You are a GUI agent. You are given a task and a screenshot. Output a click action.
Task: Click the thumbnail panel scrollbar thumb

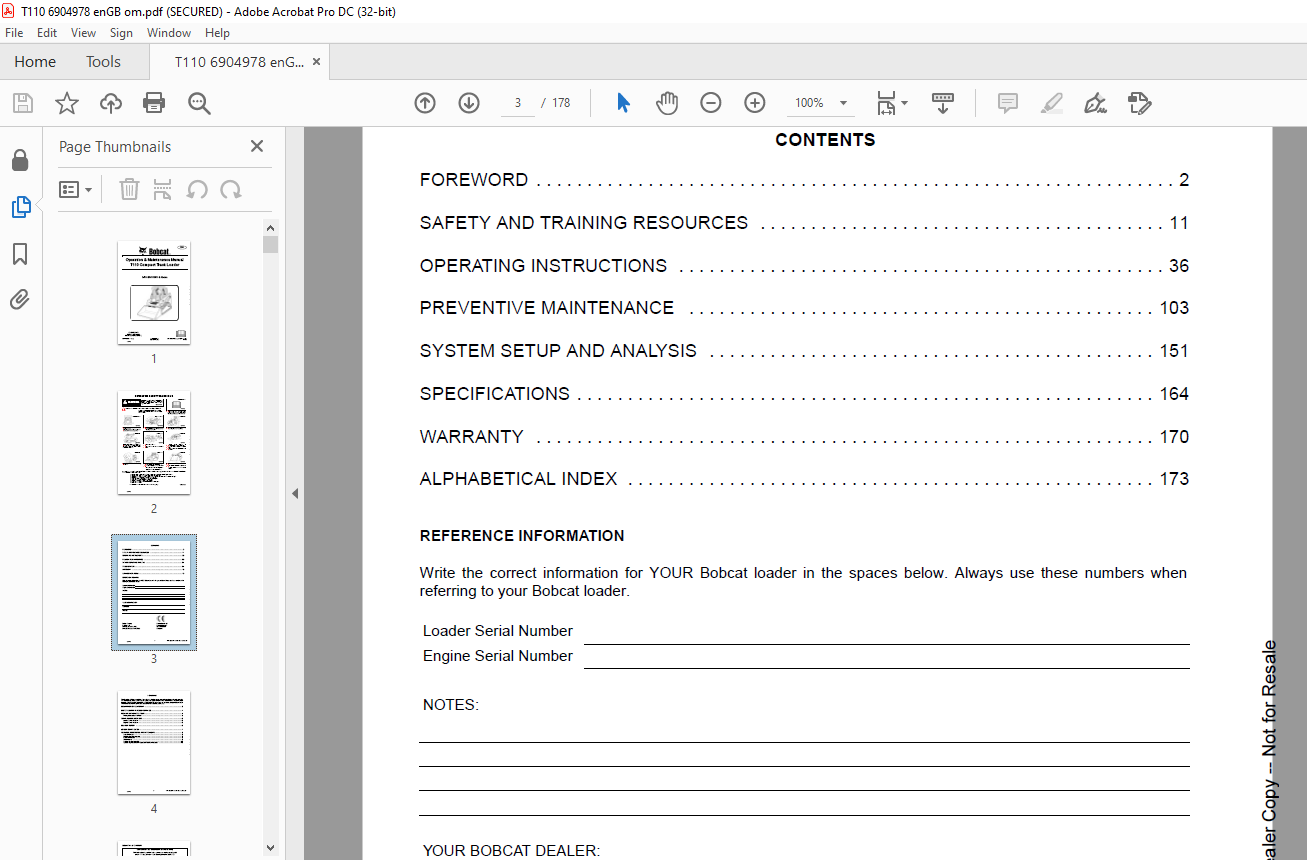tap(270, 244)
